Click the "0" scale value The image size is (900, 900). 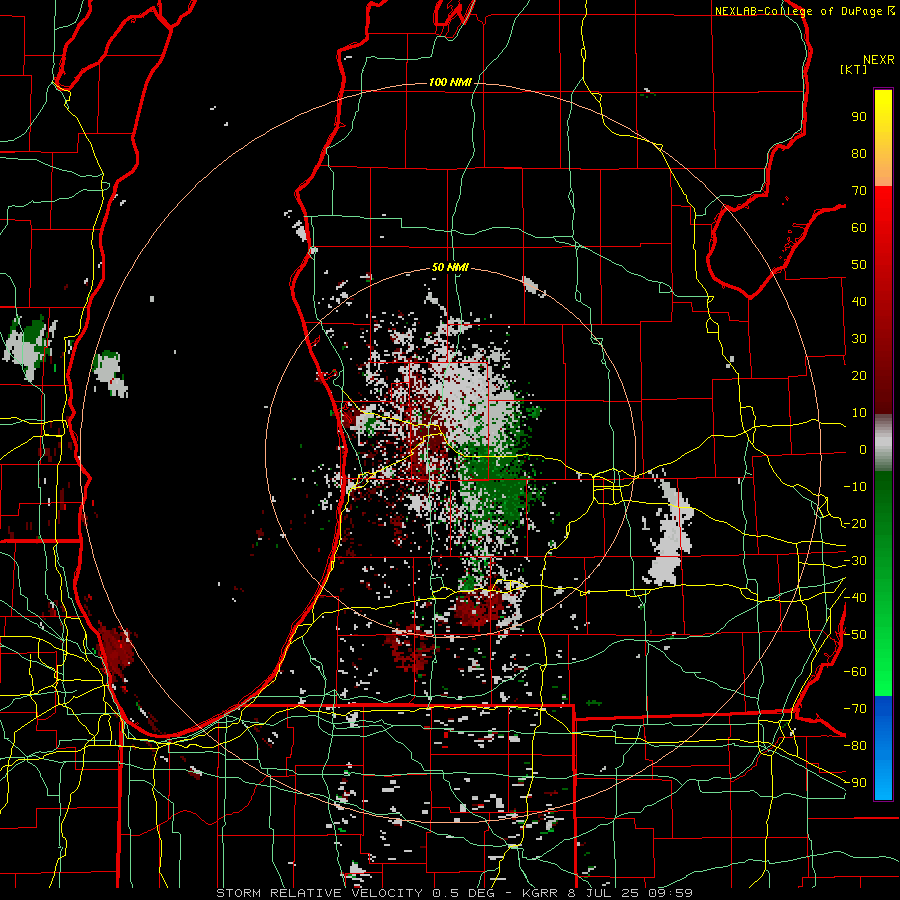pos(863,449)
